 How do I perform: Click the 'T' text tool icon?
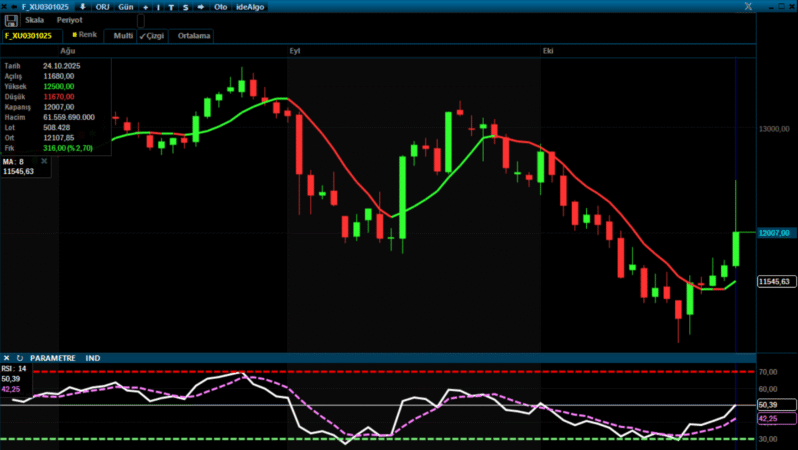click(171, 6)
